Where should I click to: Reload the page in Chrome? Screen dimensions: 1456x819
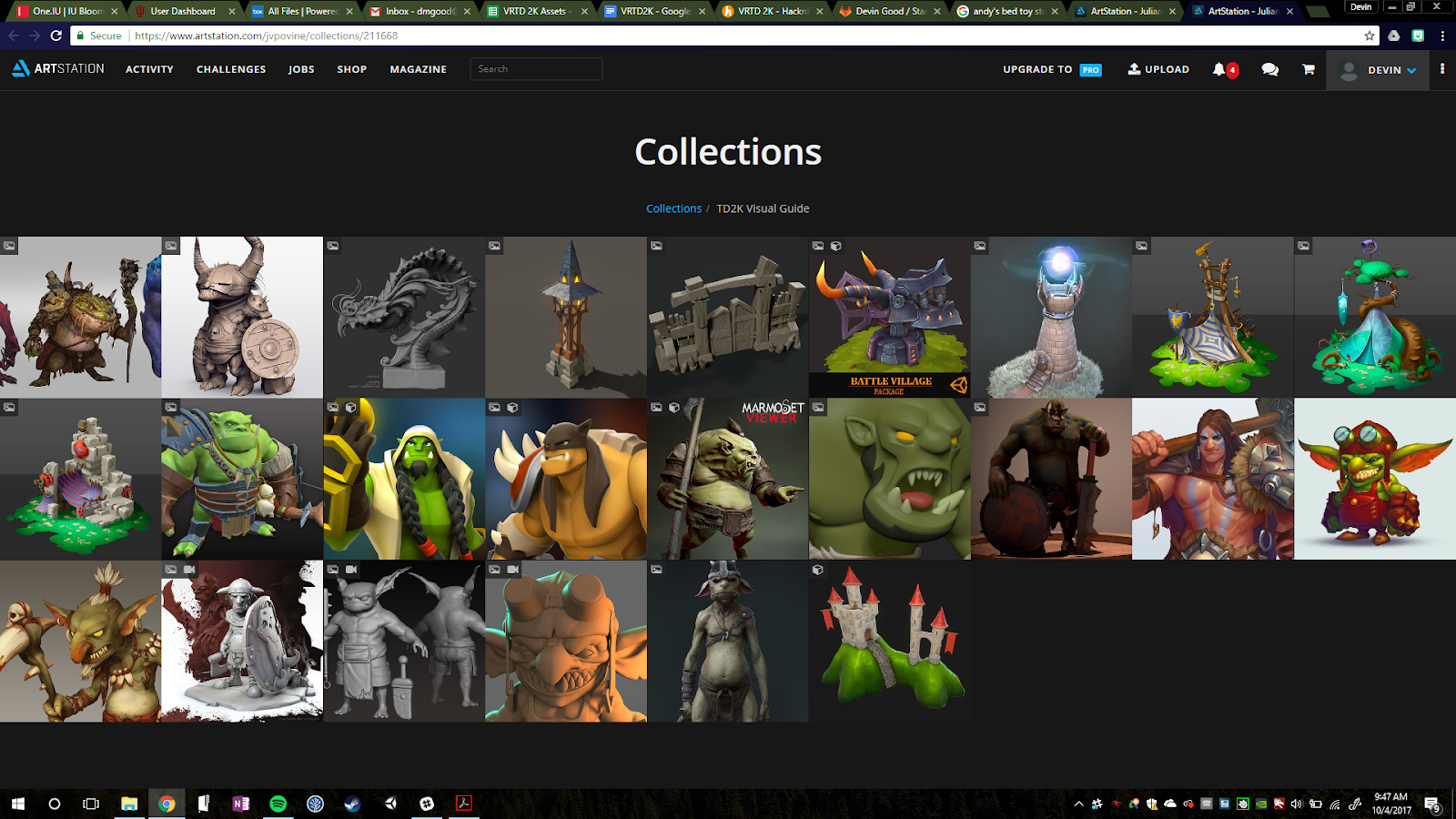point(56,35)
